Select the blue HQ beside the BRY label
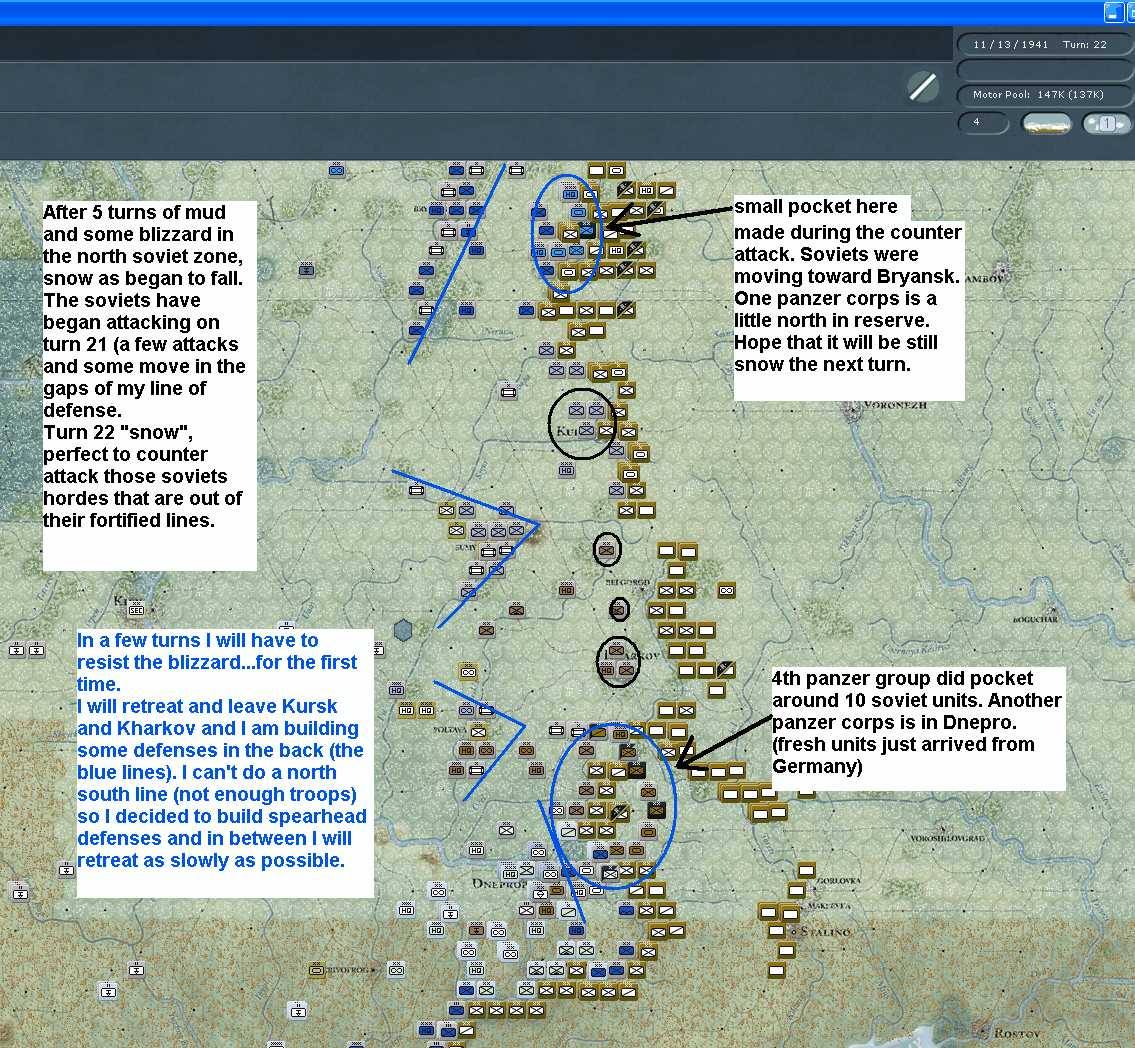Viewport: 1135px width, 1048px height. (436, 210)
